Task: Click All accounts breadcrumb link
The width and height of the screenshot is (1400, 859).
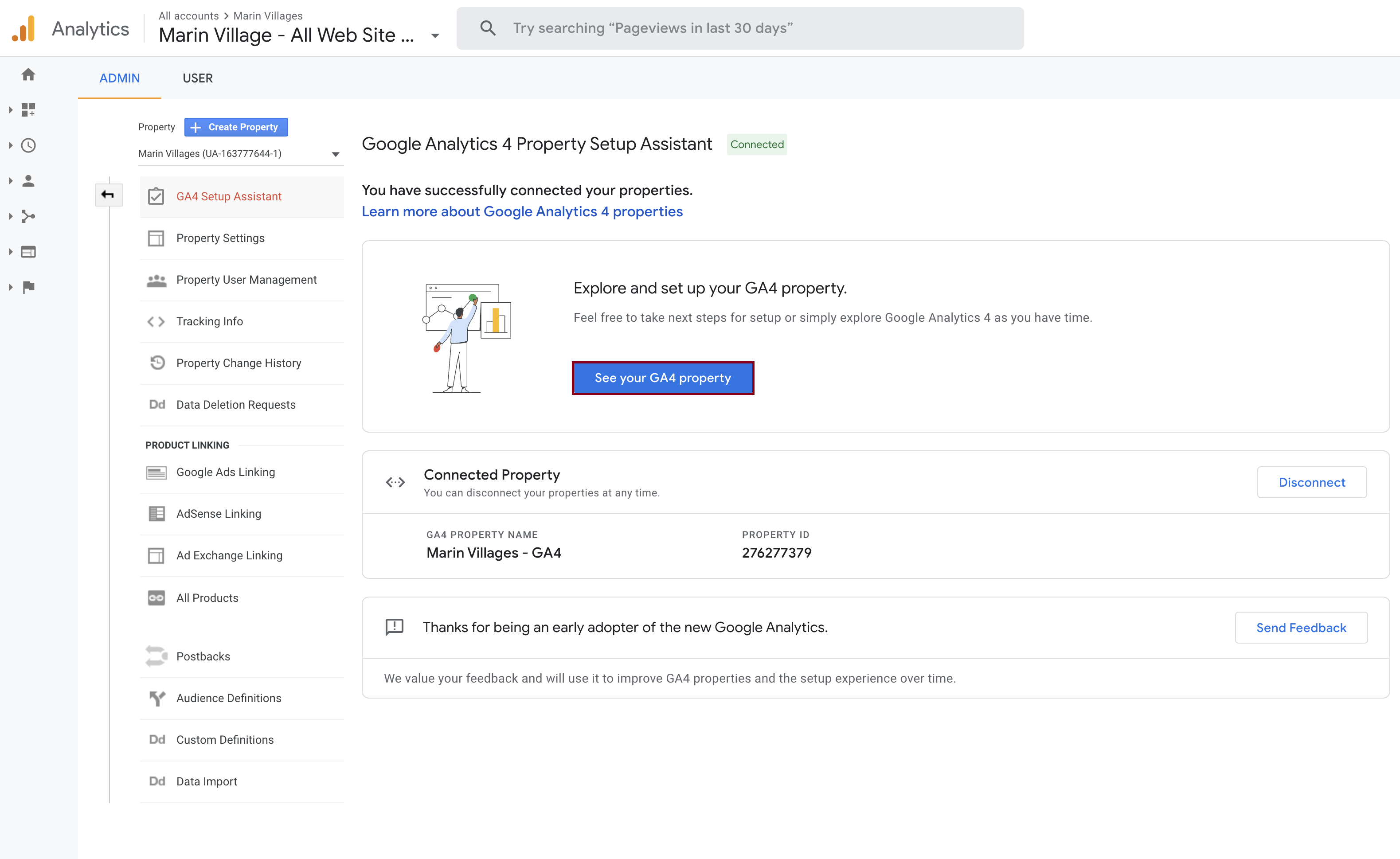Action: point(189,16)
